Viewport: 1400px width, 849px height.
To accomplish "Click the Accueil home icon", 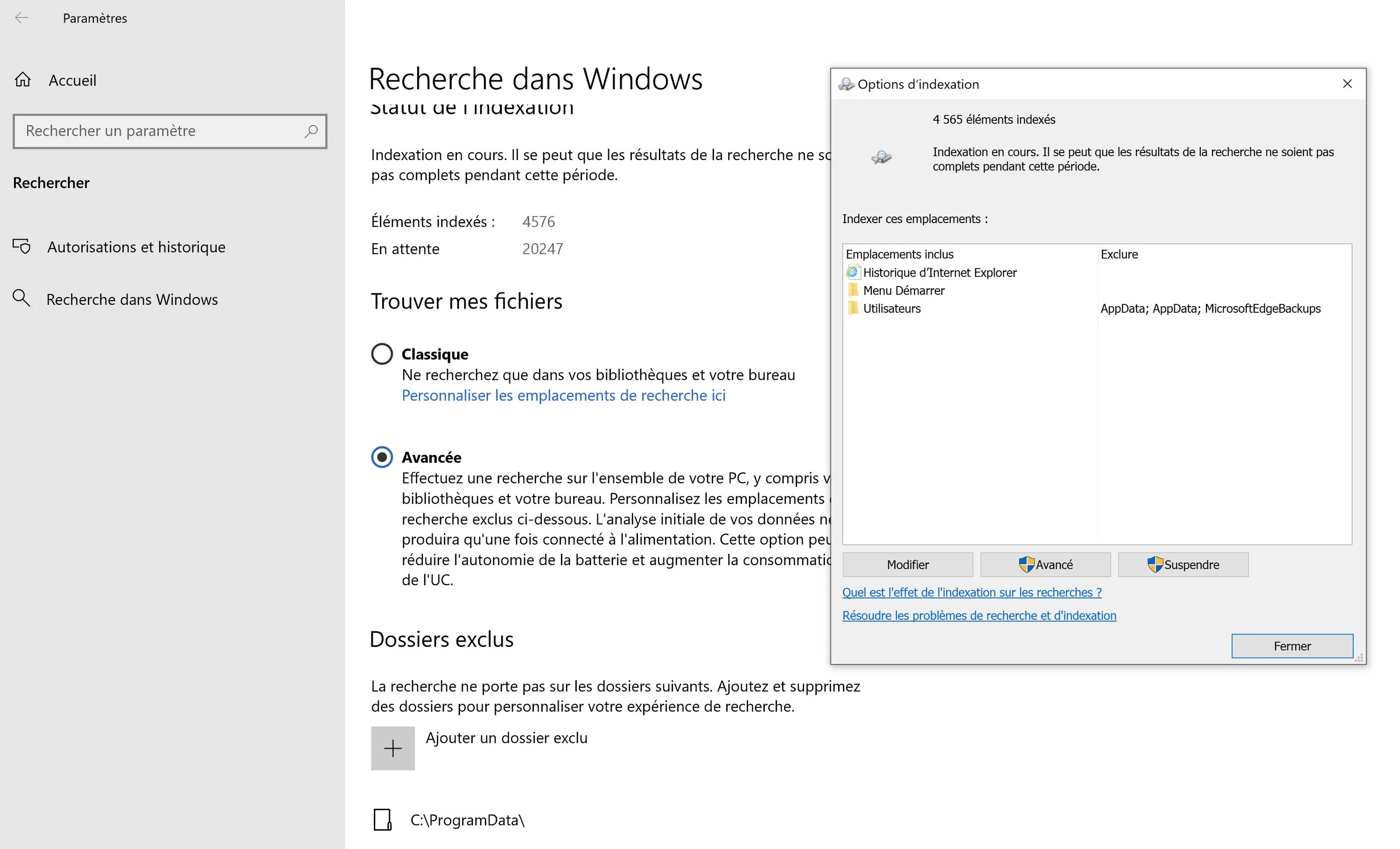I will pyautogui.click(x=23, y=79).
